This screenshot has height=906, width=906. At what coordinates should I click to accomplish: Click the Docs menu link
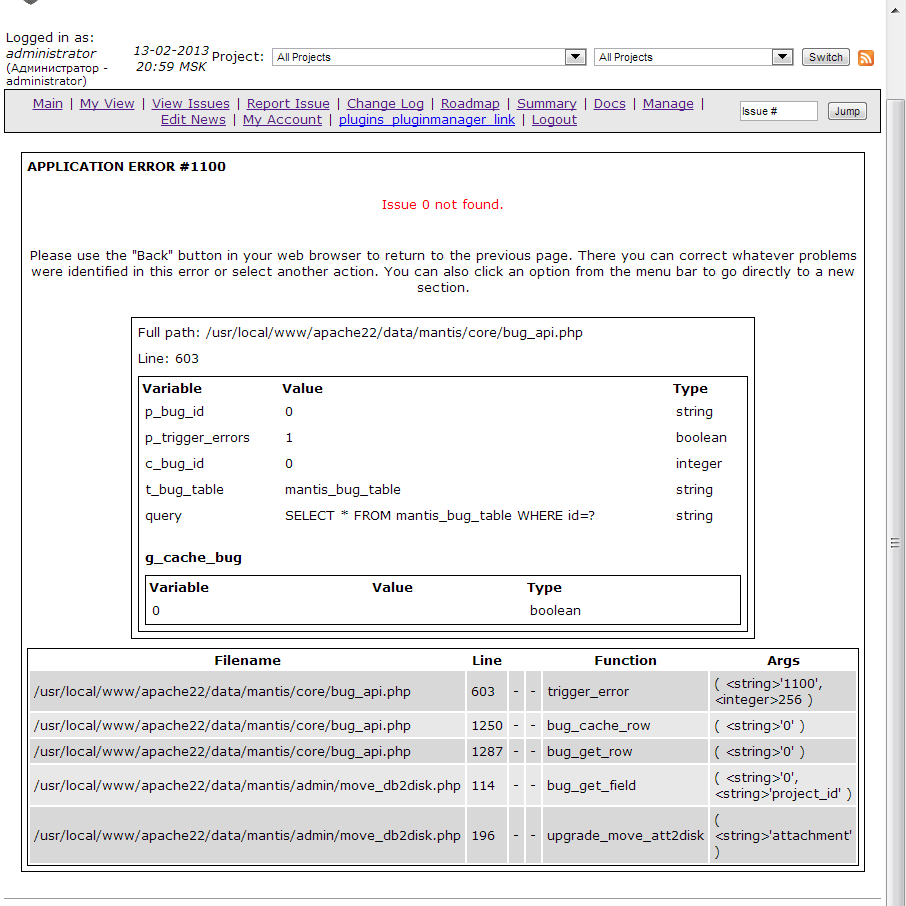coord(610,104)
